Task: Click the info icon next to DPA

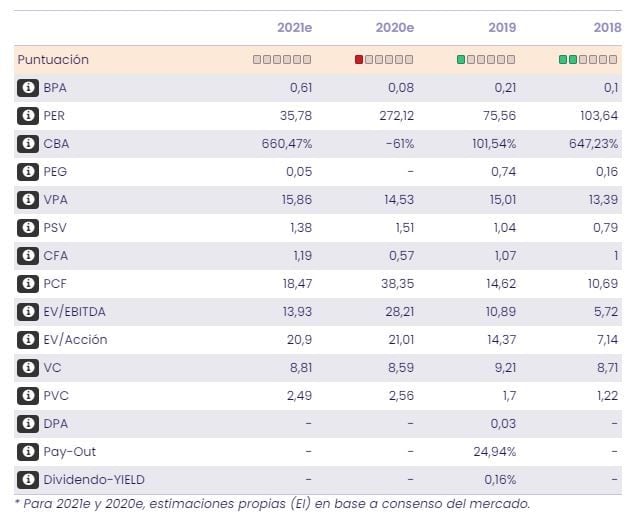Action: [x=26, y=424]
